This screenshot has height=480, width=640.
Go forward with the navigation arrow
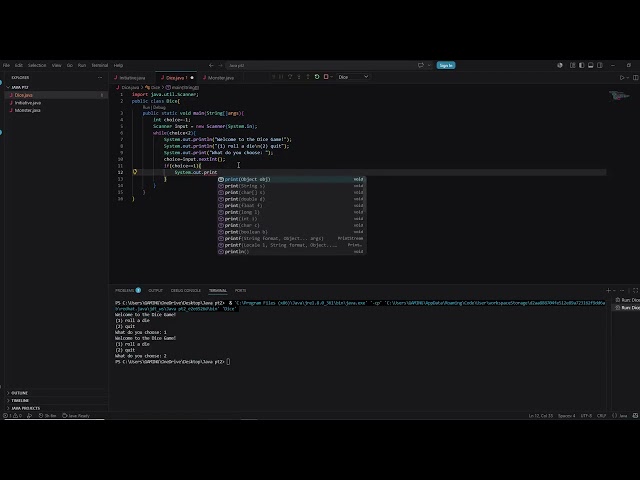[220, 65]
